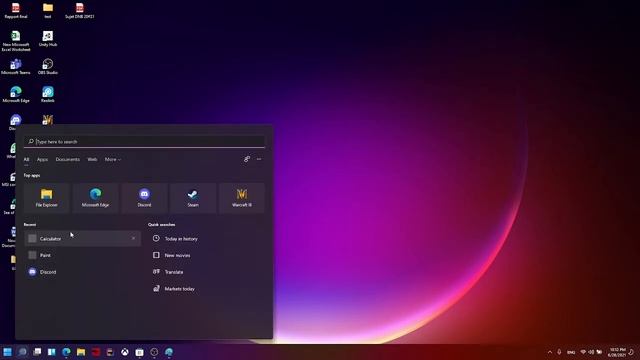Open Task View from the taskbar

point(37,352)
